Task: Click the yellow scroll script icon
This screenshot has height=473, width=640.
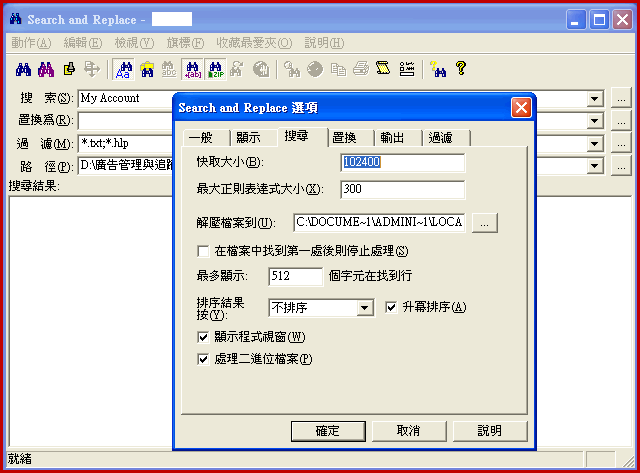Action: tap(382, 69)
